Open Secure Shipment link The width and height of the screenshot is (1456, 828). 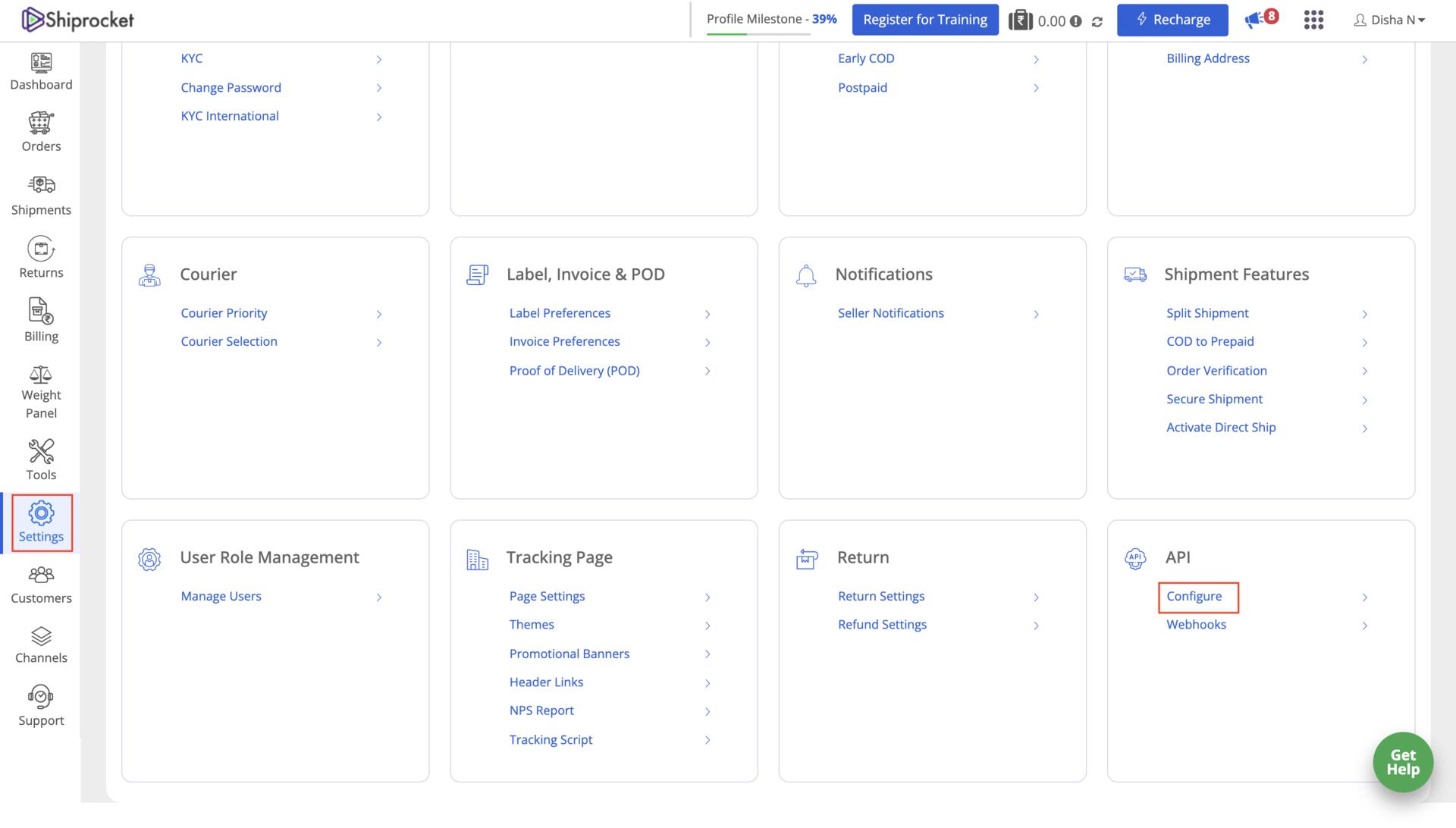point(1214,399)
